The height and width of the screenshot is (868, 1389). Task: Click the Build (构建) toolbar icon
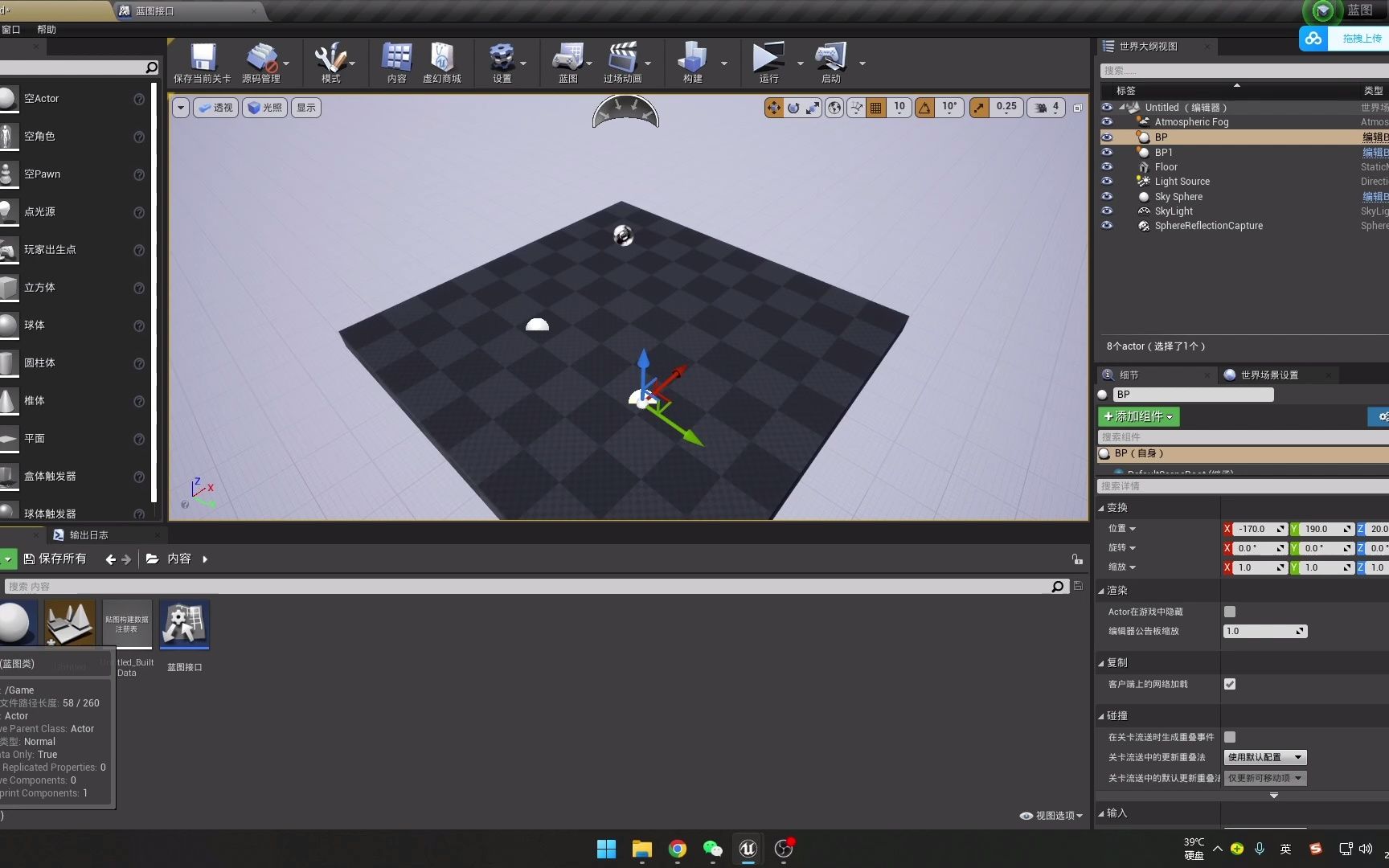pos(692,63)
